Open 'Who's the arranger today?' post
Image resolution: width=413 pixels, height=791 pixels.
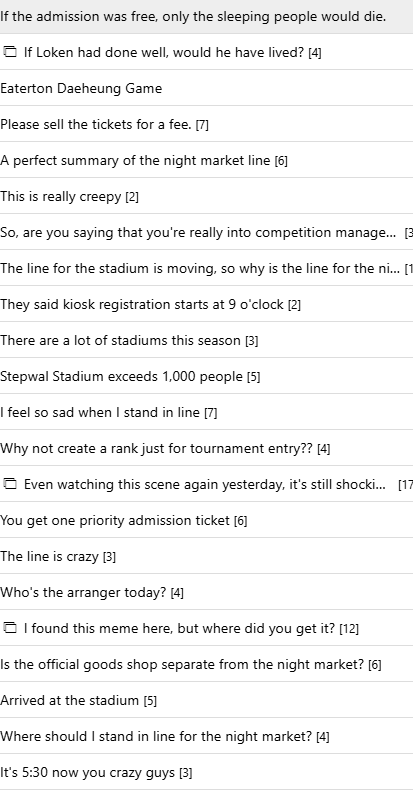83,592
